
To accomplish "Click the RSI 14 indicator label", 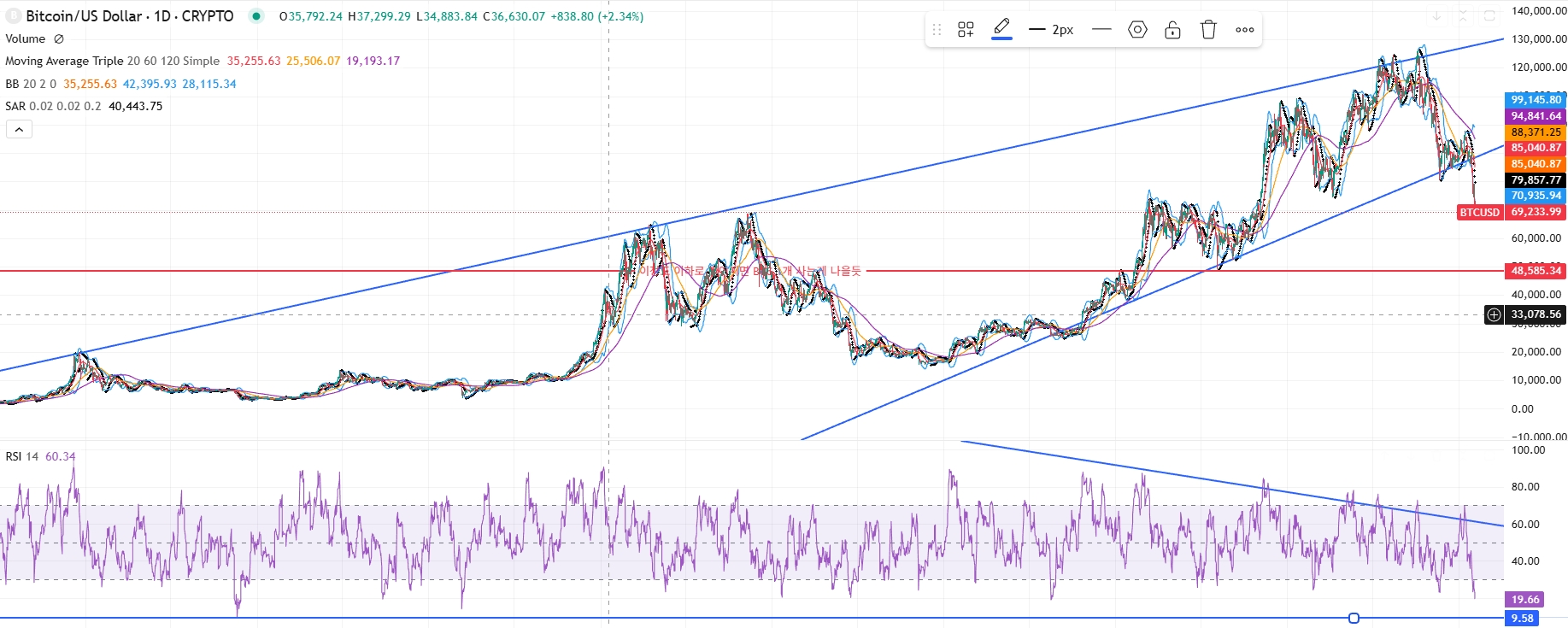I will 22,456.
